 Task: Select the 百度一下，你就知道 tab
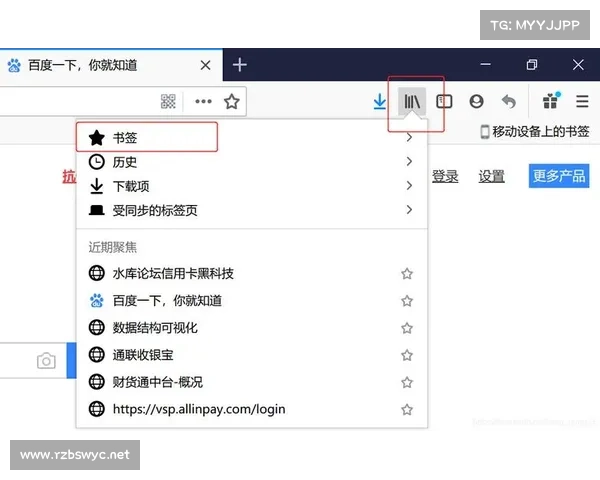coord(111,65)
